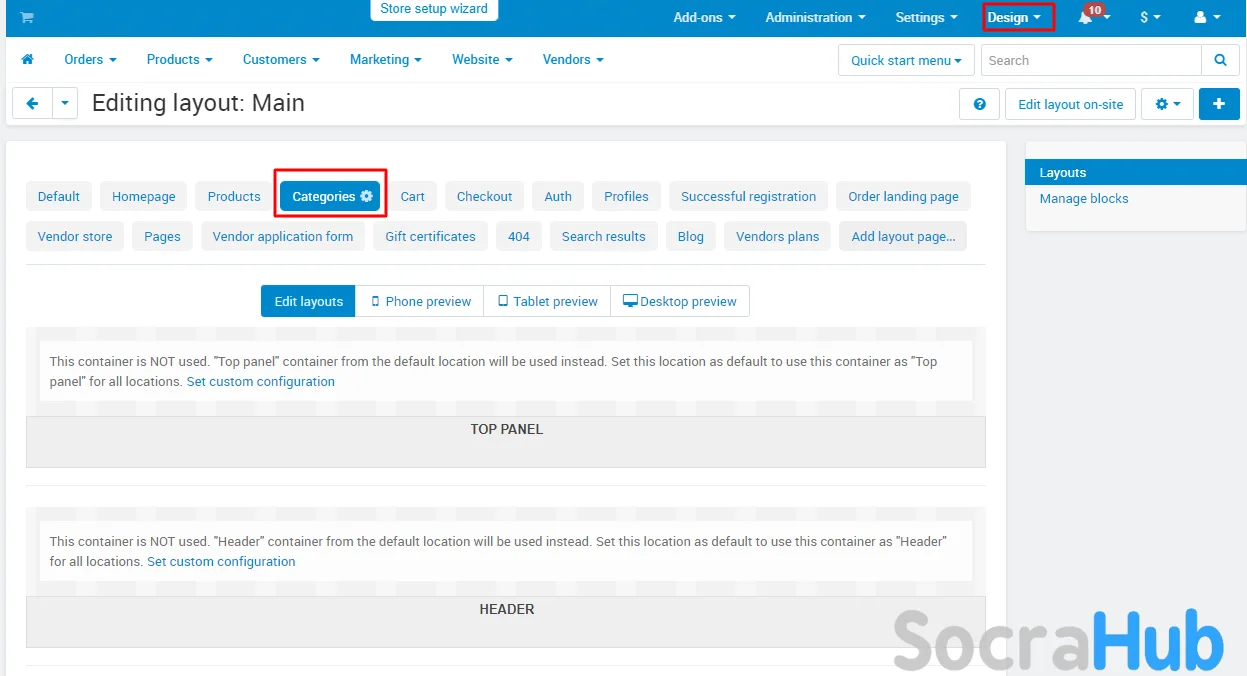Select the Homepage layout tab
The width and height of the screenshot is (1247, 676).
click(x=144, y=196)
